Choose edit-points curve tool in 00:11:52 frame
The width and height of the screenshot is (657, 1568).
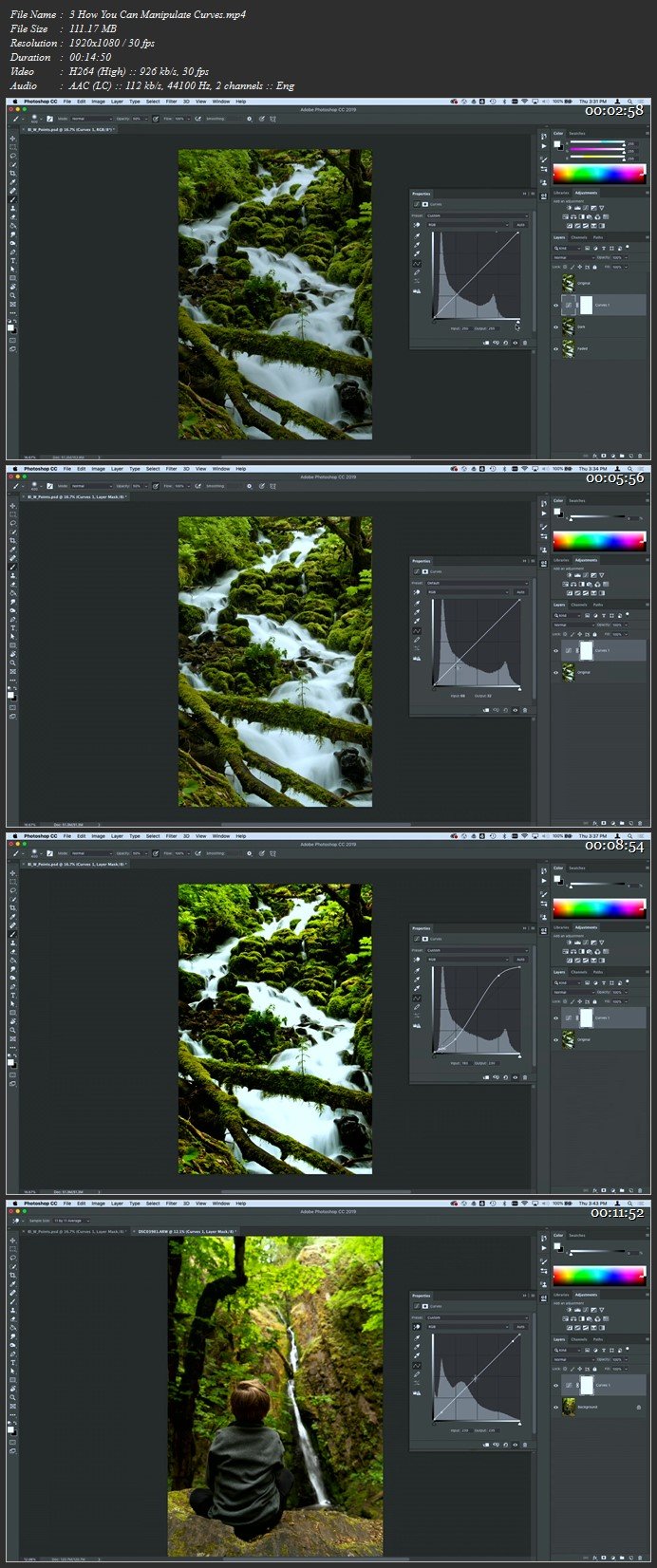point(417,1365)
